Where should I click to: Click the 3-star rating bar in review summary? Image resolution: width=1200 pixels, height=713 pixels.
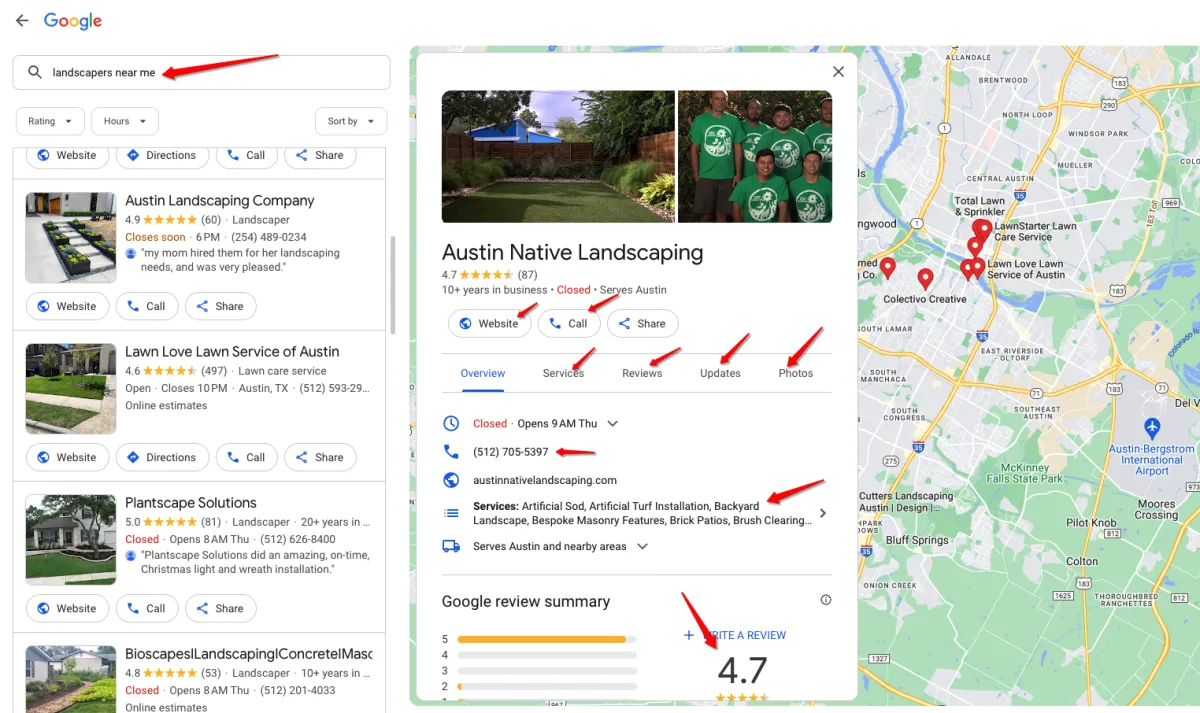click(547, 671)
